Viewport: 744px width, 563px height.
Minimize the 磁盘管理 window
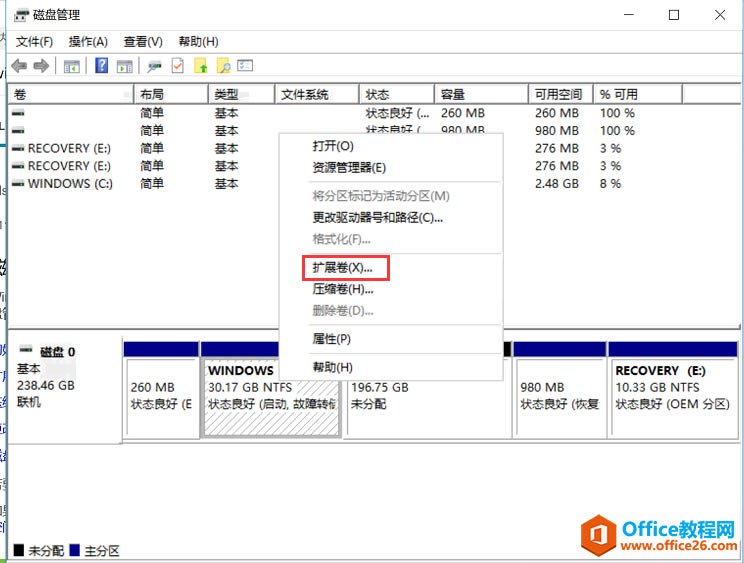(629, 15)
